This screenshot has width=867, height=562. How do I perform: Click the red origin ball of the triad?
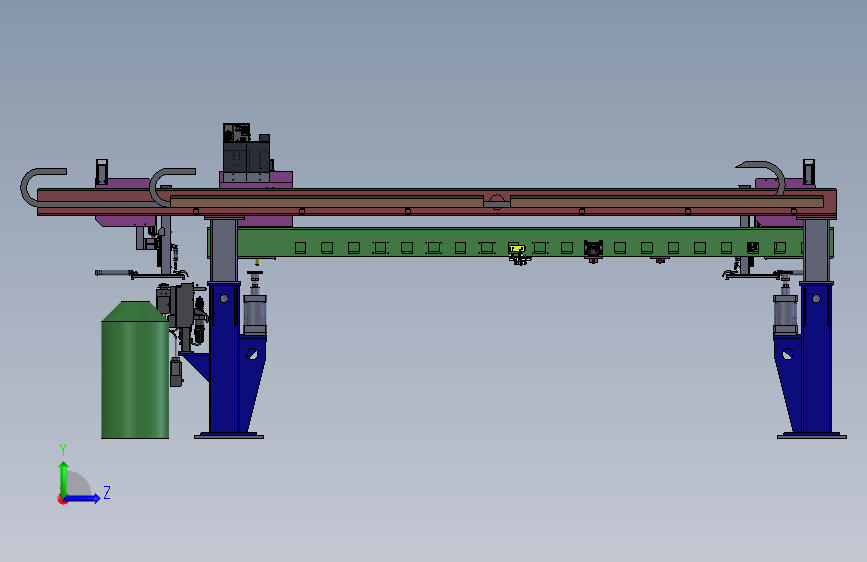click(62, 499)
